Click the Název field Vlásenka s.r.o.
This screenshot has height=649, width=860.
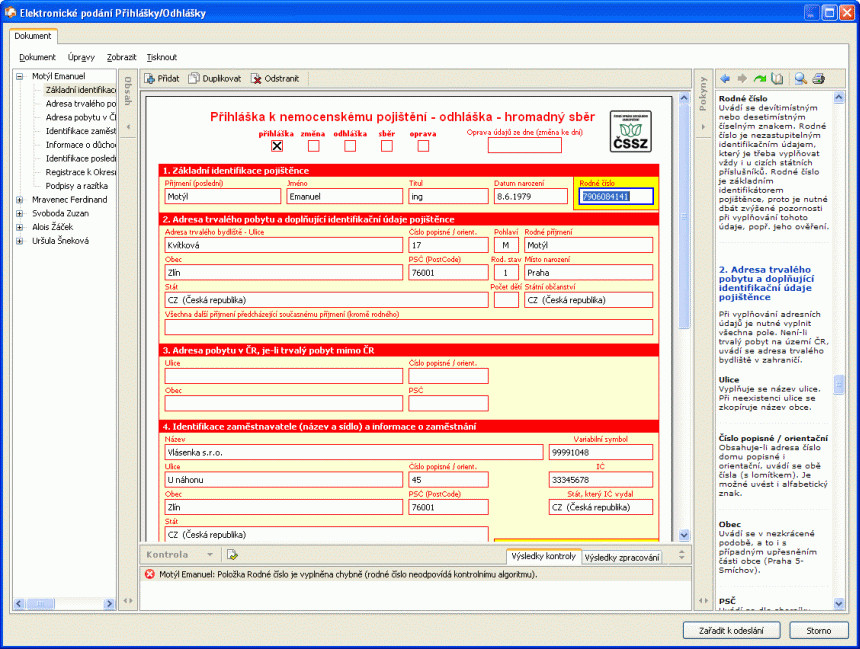354,453
